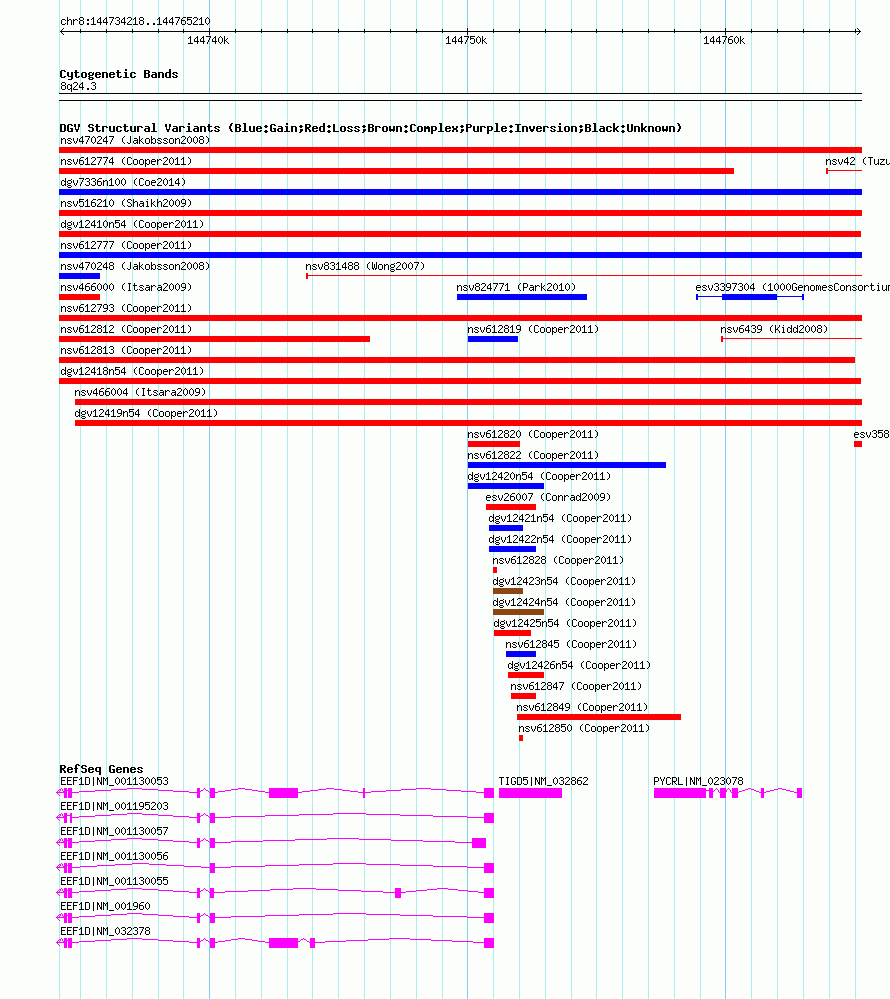Click the EEF1D|NM_001130053 gene label
This screenshot has width=890, height=999.
point(114,782)
